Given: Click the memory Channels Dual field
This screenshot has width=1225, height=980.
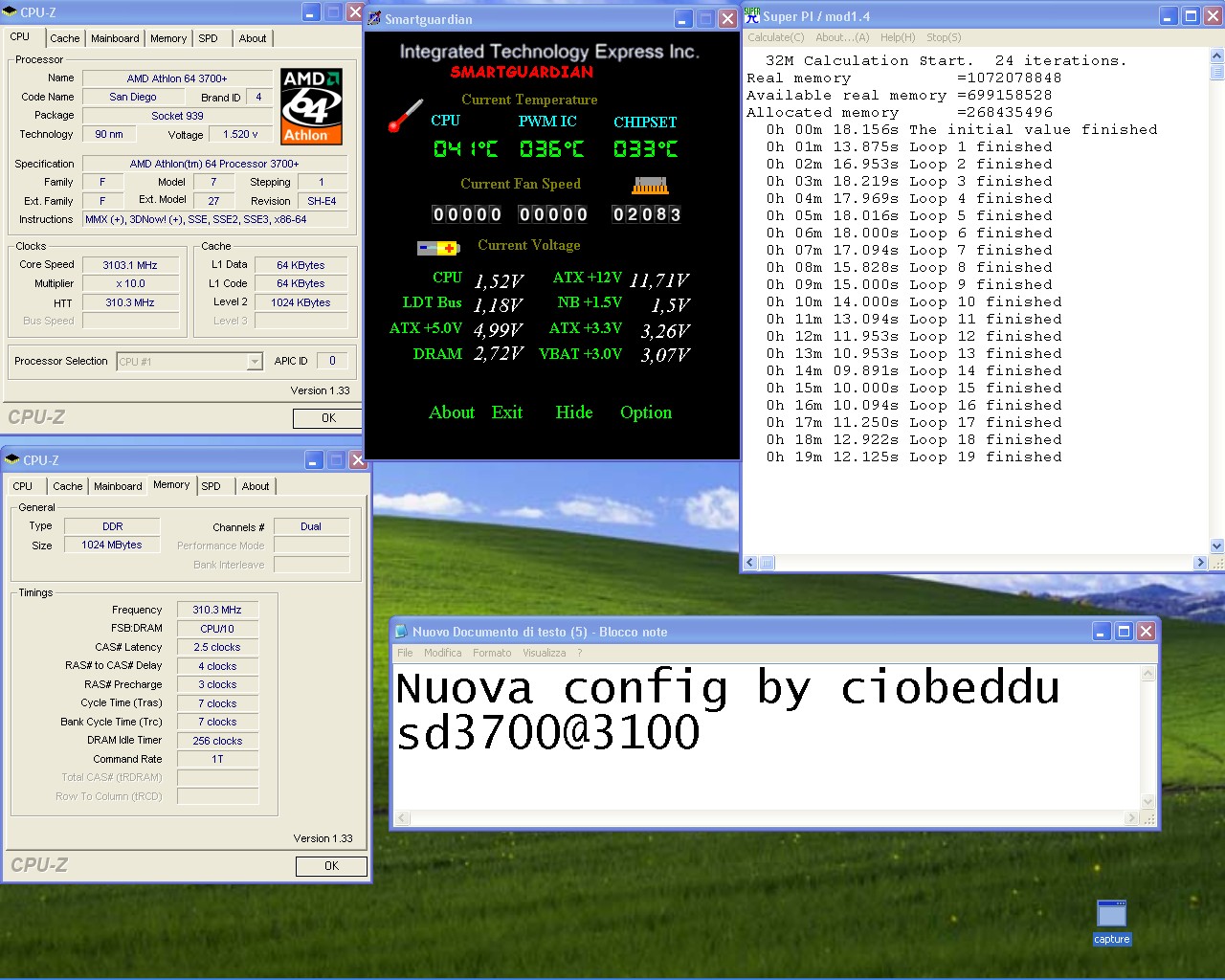Looking at the screenshot, I should tap(311, 526).
